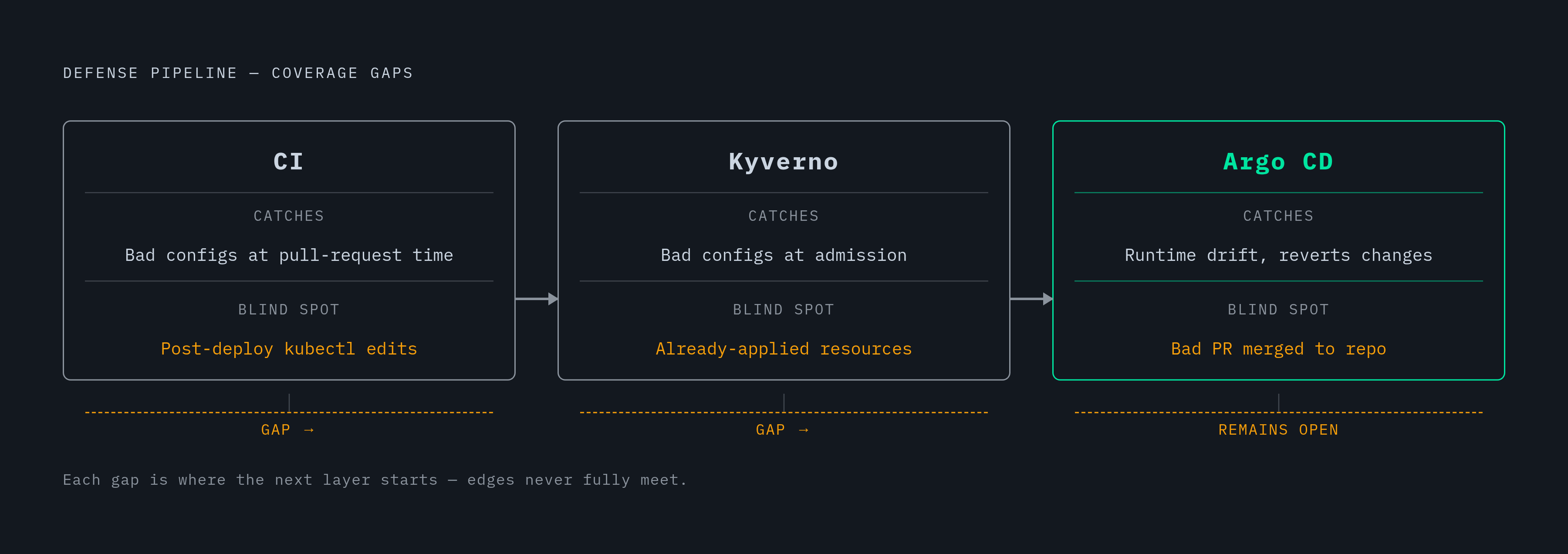Viewport: 1568px width, 554px height.
Task: Click CATCHES label in the Kyverno card
Action: click(x=784, y=216)
